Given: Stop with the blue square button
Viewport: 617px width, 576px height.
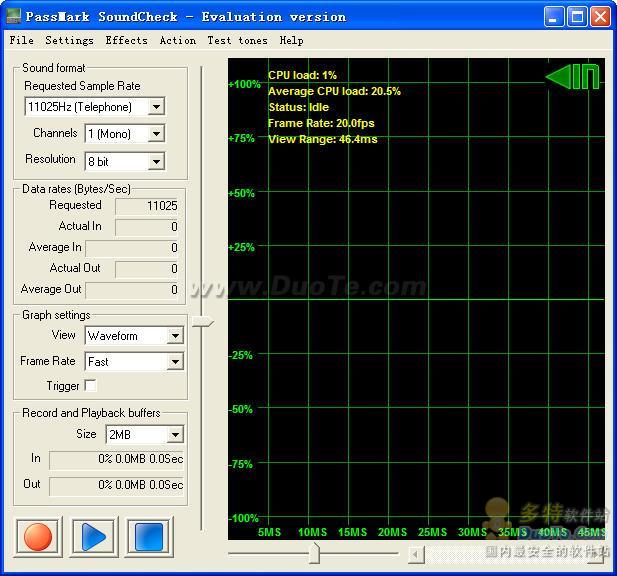Looking at the screenshot, I should click(149, 537).
